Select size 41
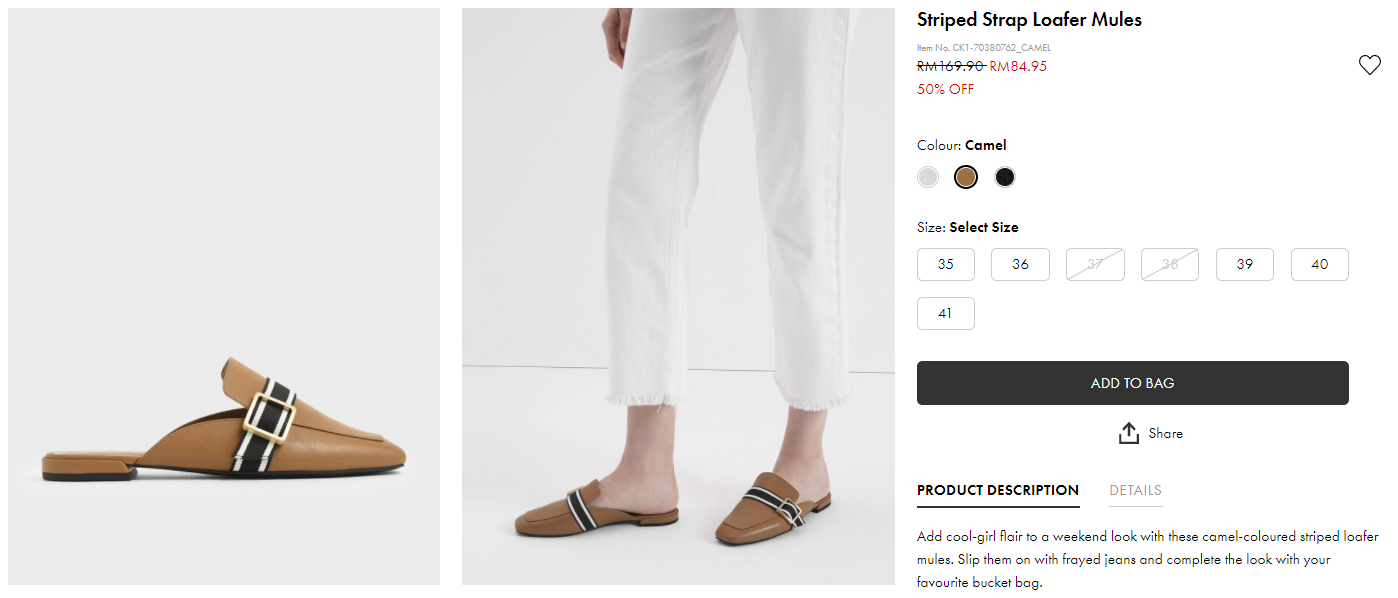This screenshot has height=598, width=1398. (946, 313)
